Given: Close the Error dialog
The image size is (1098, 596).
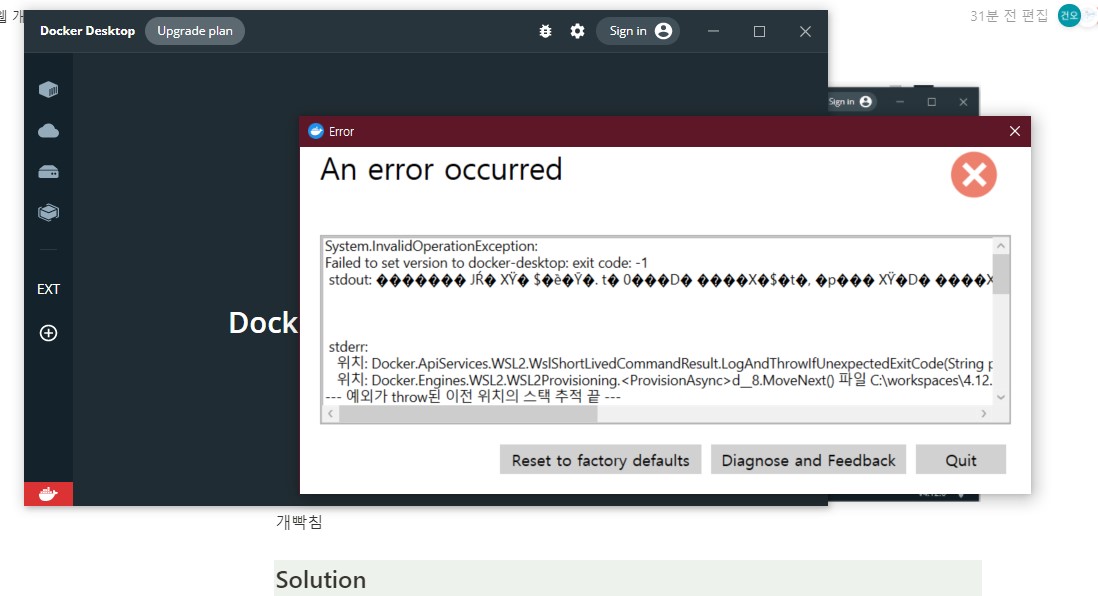Looking at the screenshot, I should [x=1015, y=131].
